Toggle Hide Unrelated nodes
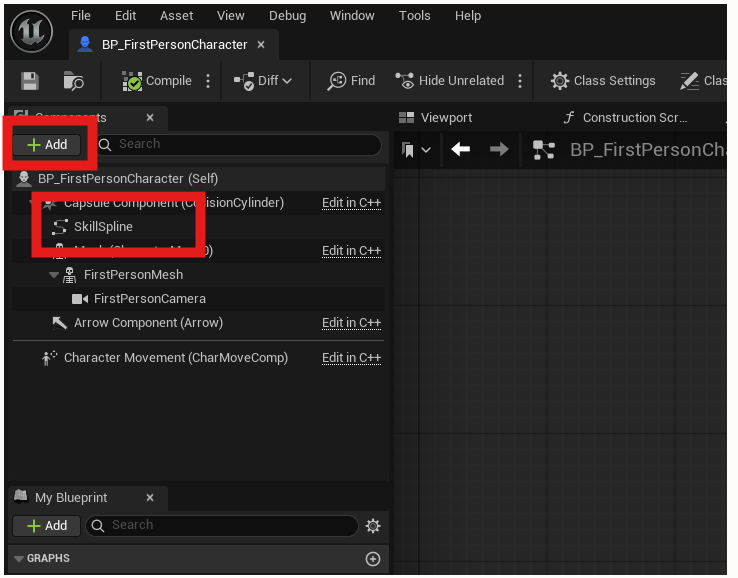The height and width of the screenshot is (578, 738). (449, 81)
